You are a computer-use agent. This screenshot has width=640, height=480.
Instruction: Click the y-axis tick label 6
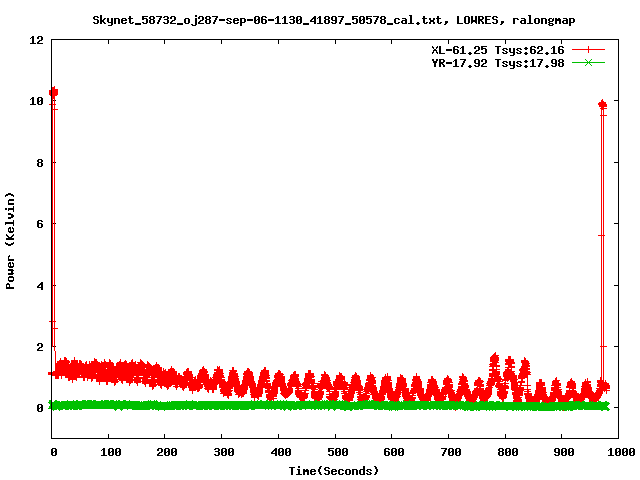pyautogui.click(x=40, y=224)
